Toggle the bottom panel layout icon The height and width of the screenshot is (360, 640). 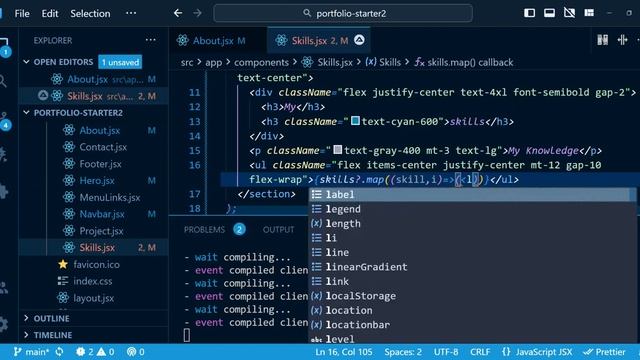[x=549, y=13]
